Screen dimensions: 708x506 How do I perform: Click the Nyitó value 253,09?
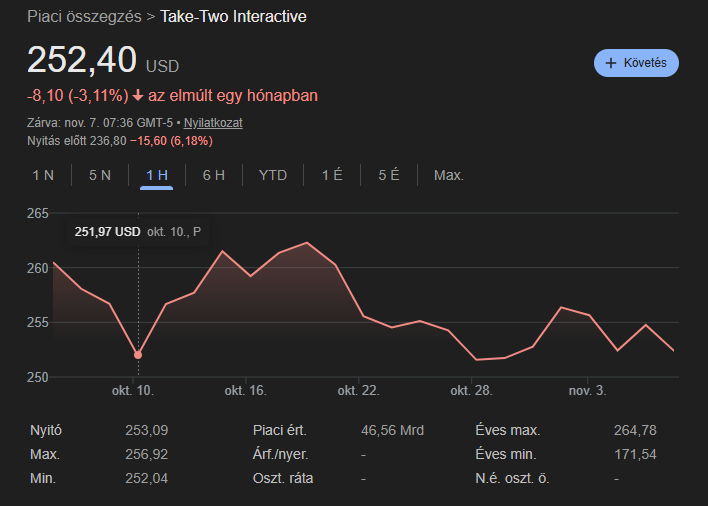146,431
